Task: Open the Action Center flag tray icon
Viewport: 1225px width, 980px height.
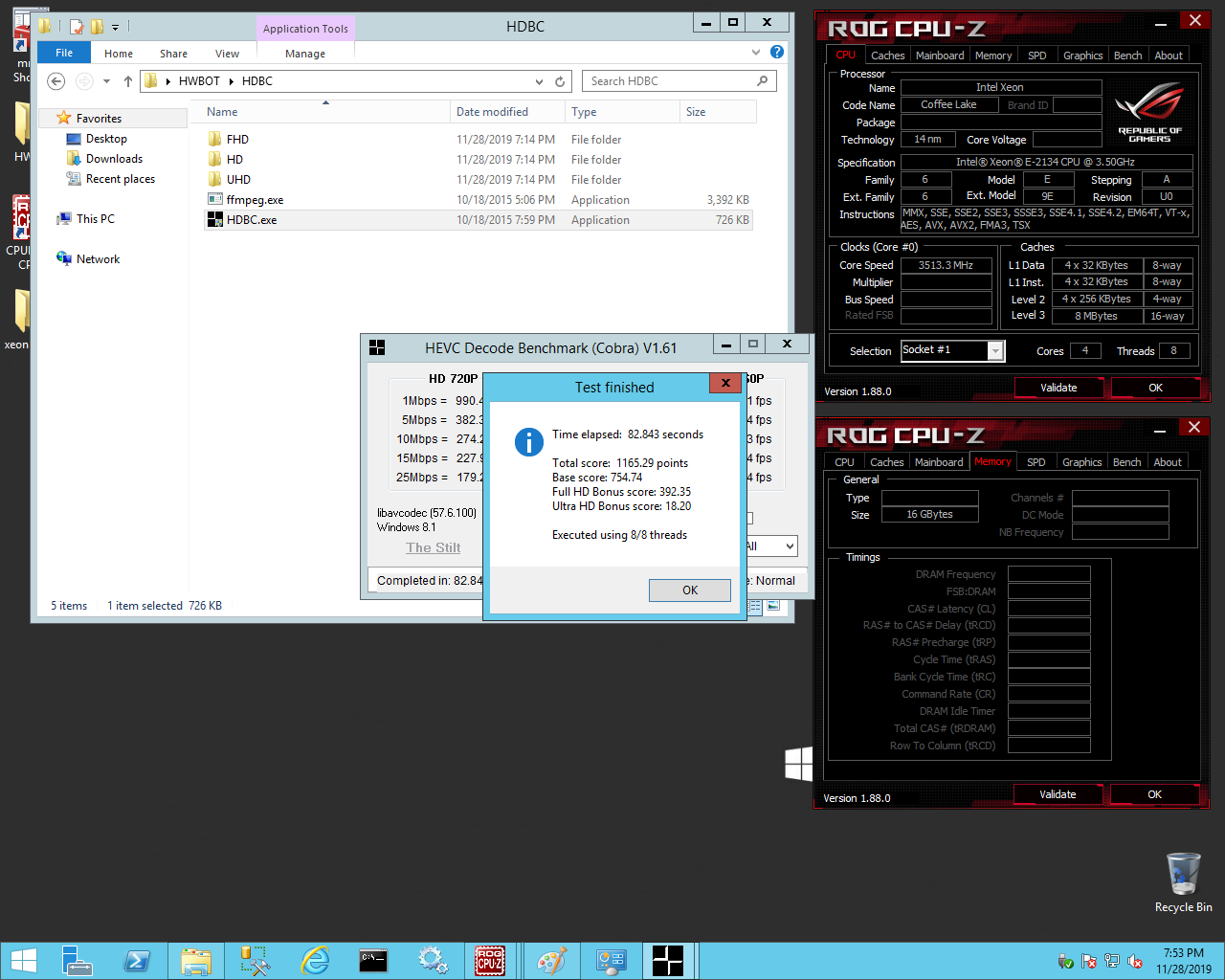Action: coord(1088,961)
